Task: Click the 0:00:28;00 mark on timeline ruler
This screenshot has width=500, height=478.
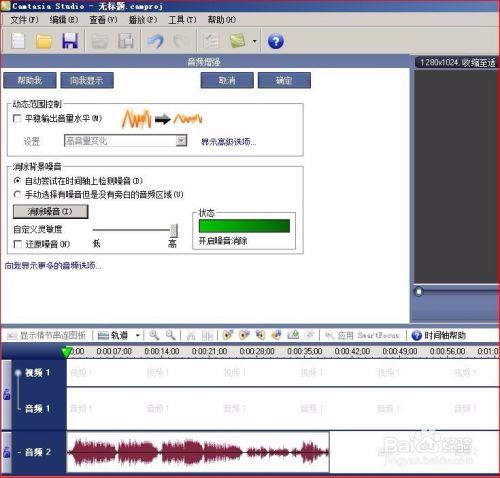Action: coord(257,351)
